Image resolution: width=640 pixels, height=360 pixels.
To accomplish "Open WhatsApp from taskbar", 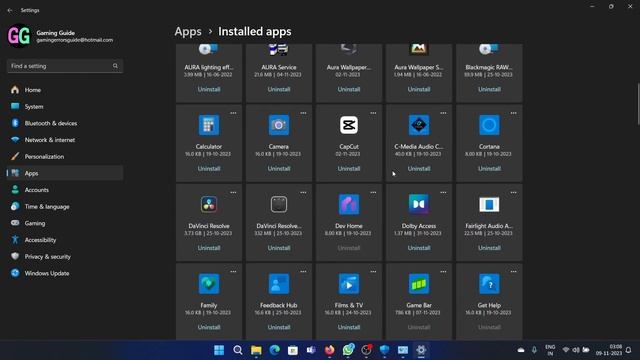I will point(348,350).
